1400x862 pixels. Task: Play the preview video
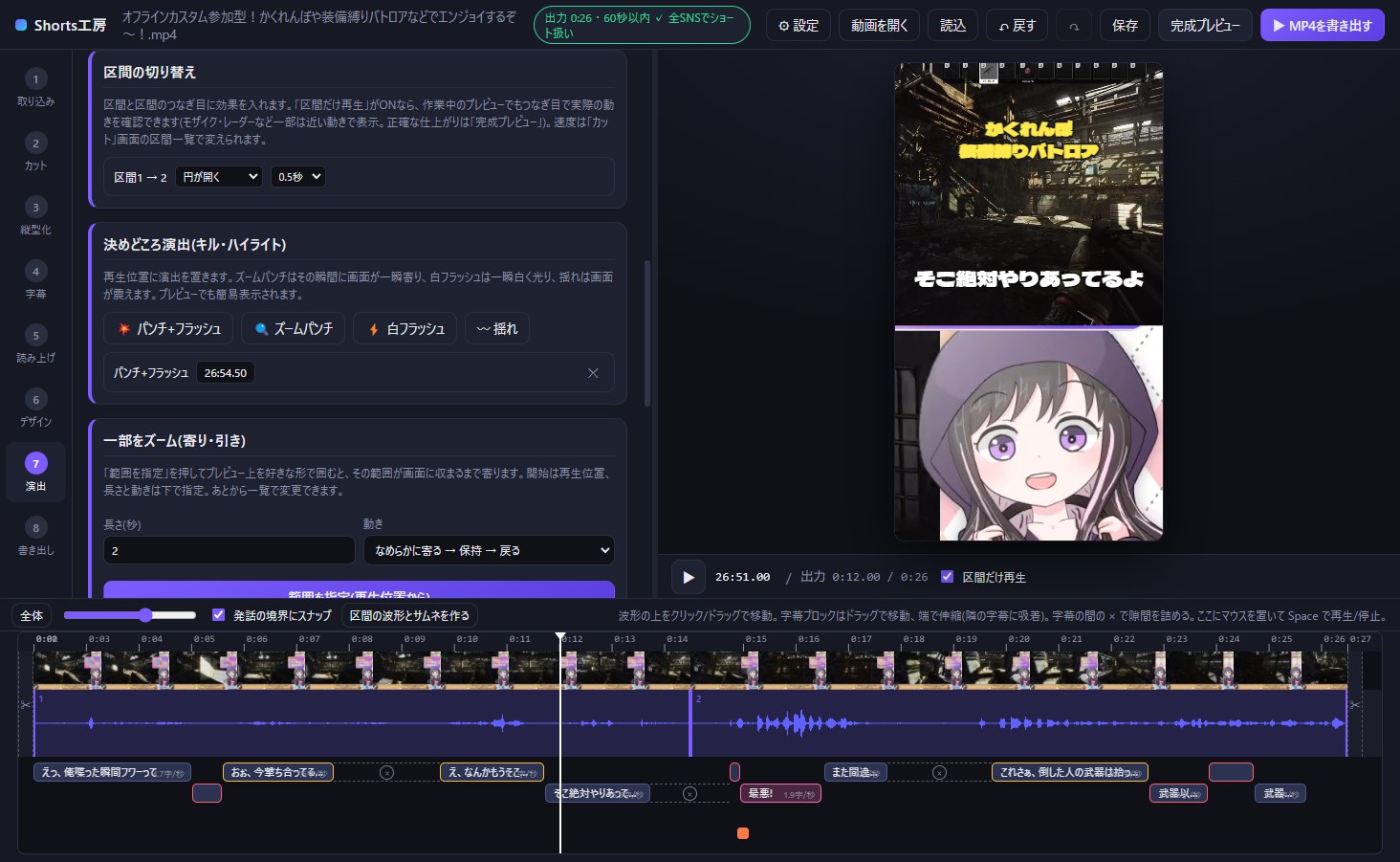tap(688, 577)
